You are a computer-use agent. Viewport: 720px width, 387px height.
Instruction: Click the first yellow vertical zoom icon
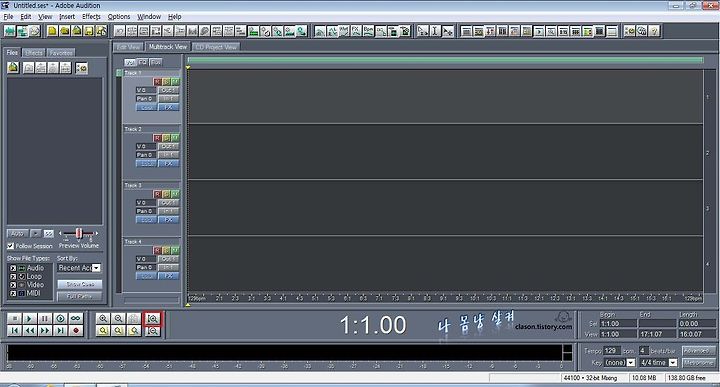[103, 331]
